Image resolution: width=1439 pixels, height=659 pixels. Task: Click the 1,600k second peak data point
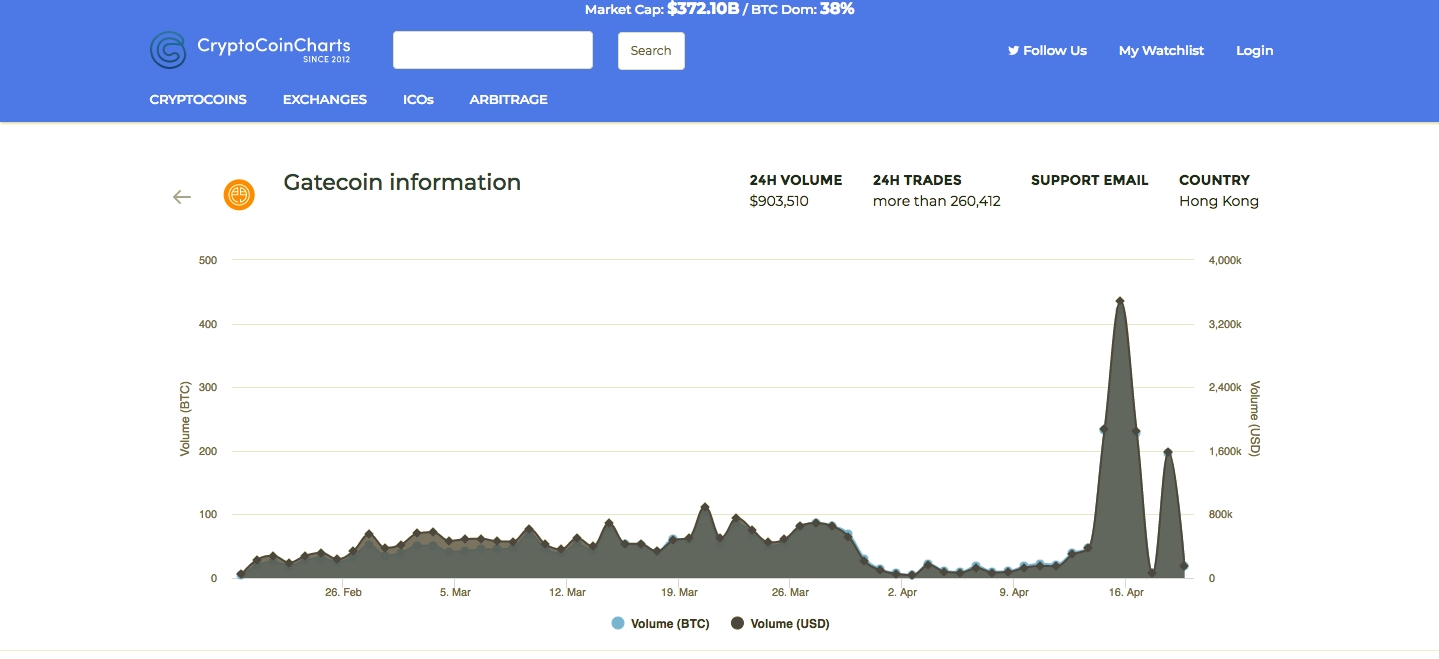(x=1168, y=452)
